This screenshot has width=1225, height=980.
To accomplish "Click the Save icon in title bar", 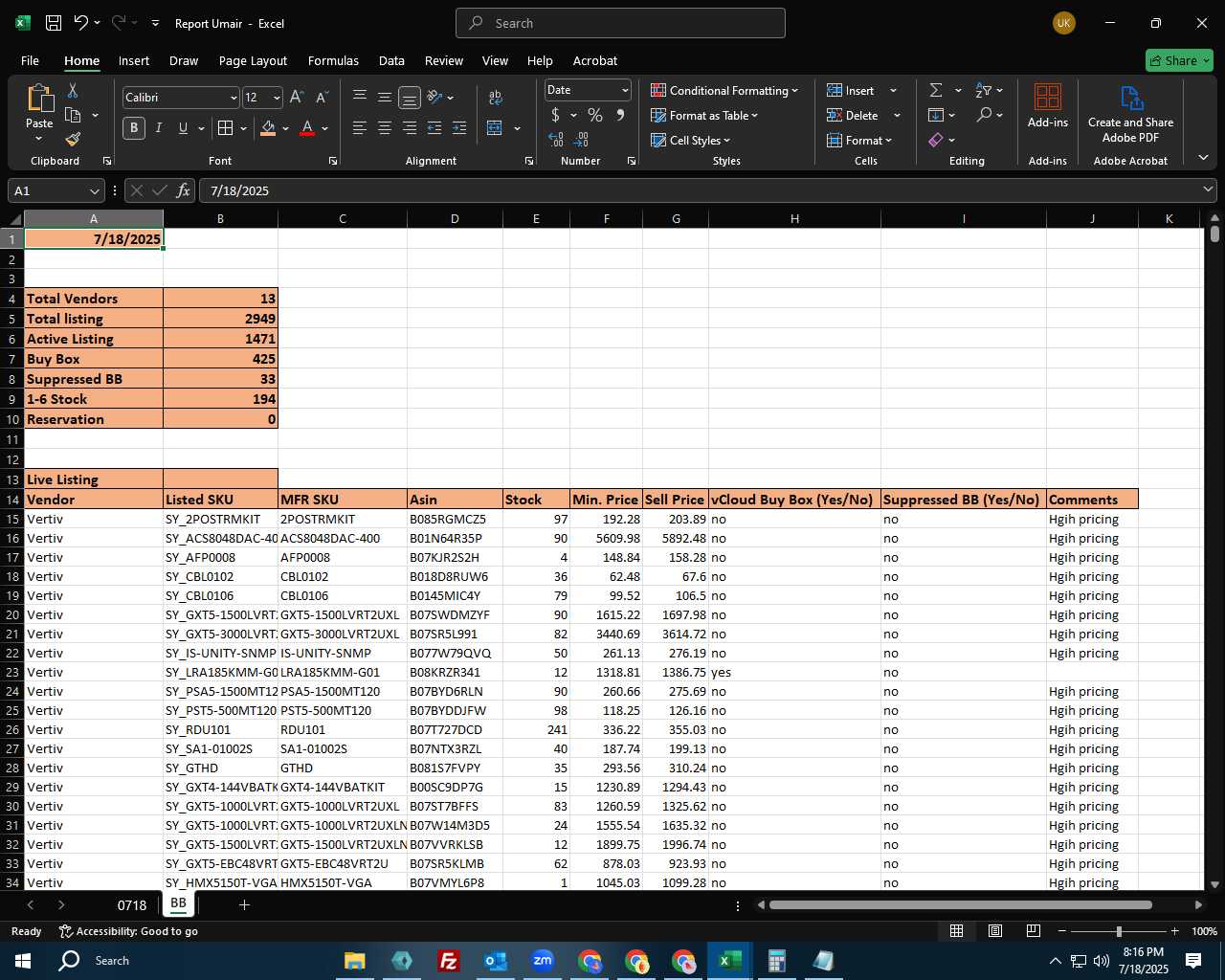I will (x=54, y=23).
